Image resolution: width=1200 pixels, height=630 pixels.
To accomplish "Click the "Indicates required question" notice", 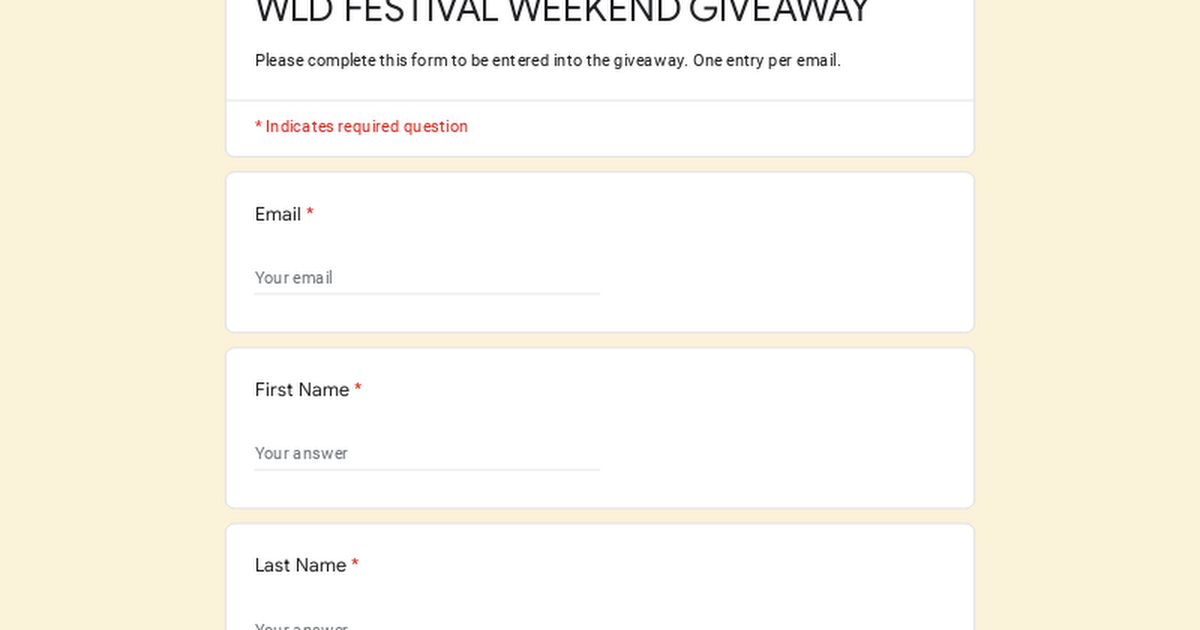I will (x=361, y=126).
